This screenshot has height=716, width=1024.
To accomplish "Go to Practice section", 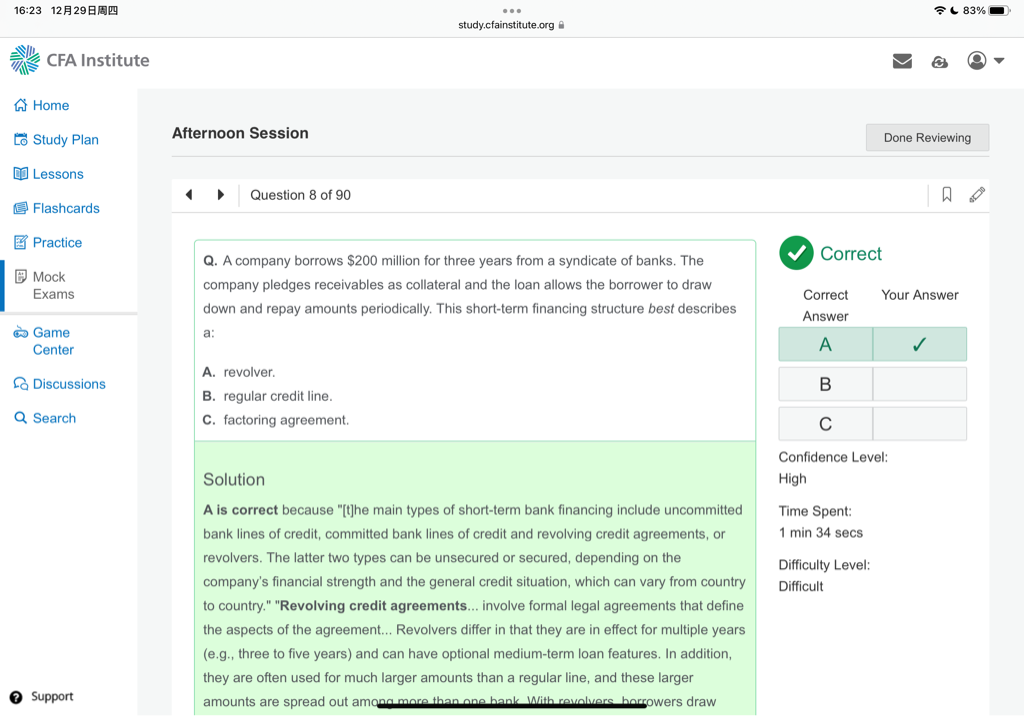I will coord(57,242).
